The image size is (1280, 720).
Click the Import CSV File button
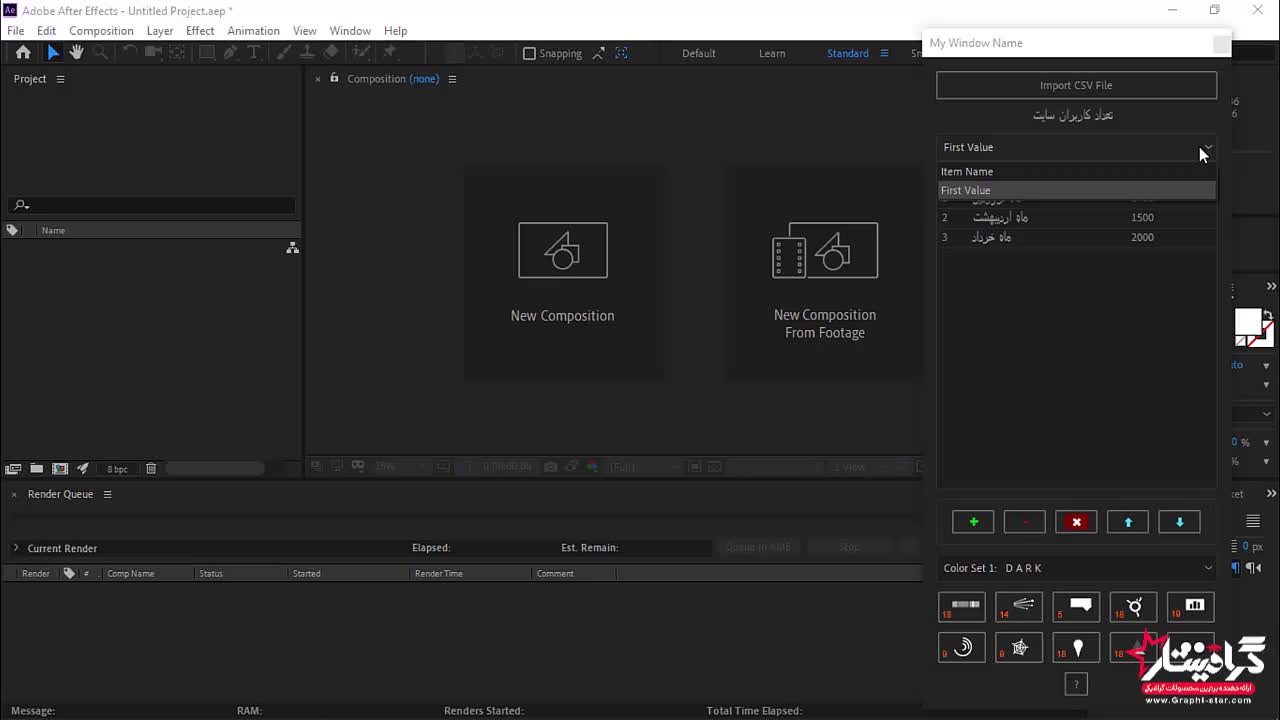pyautogui.click(x=1076, y=85)
